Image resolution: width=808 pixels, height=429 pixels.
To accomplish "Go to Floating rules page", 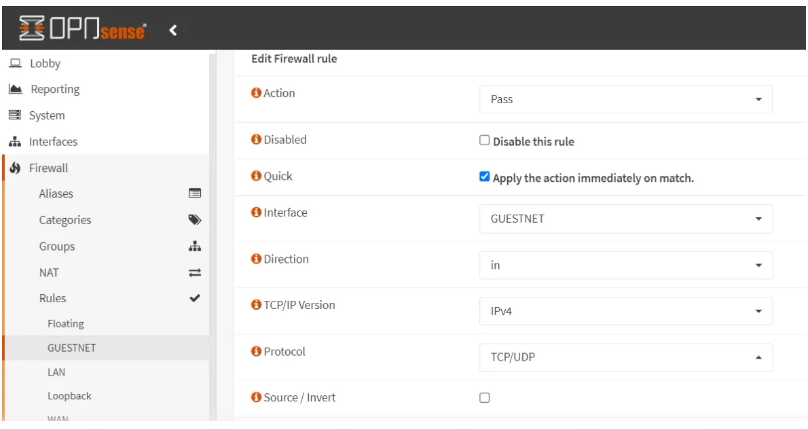I will tap(65, 323).
